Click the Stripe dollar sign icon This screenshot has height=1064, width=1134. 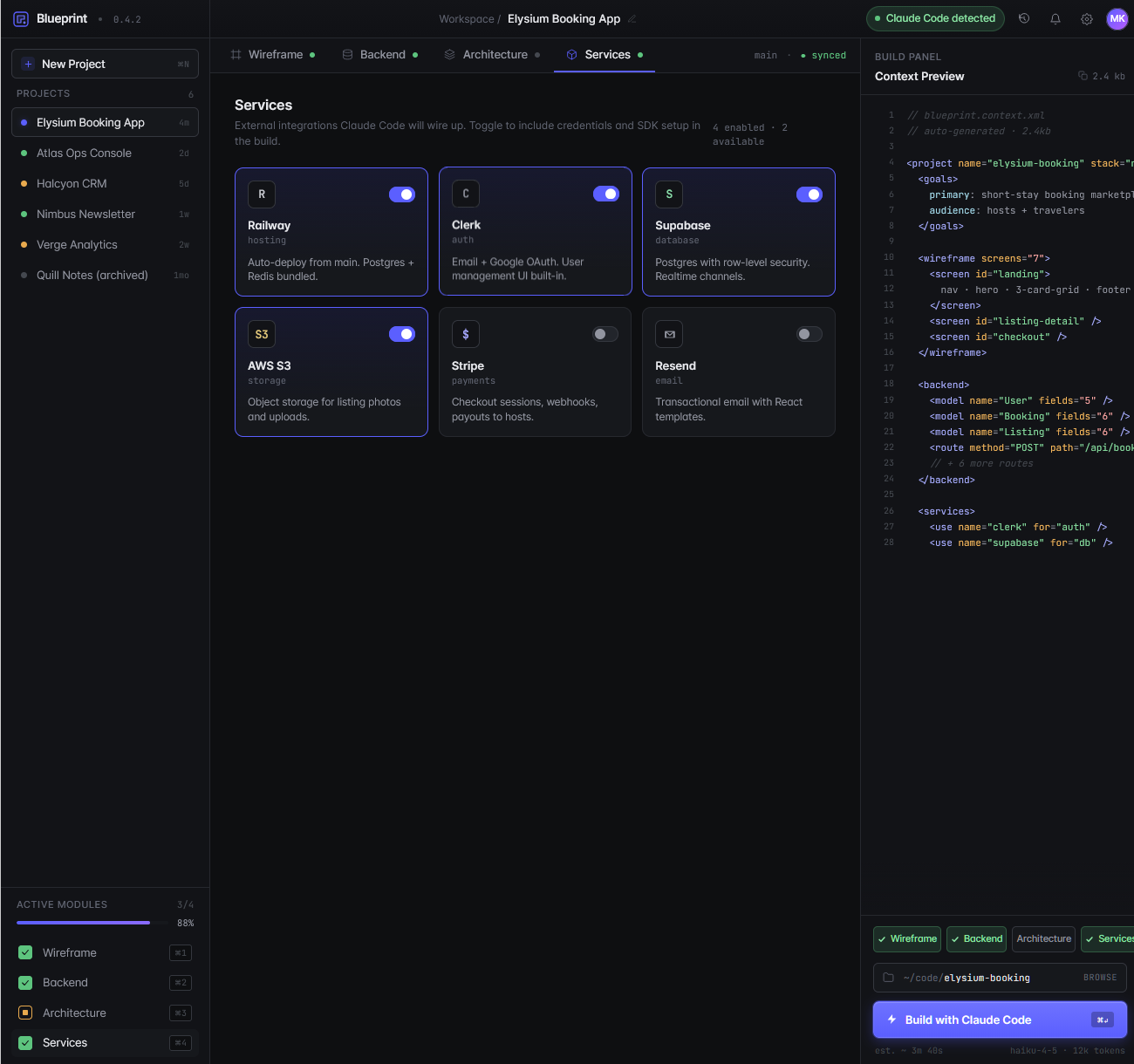[x=466, y=334]
